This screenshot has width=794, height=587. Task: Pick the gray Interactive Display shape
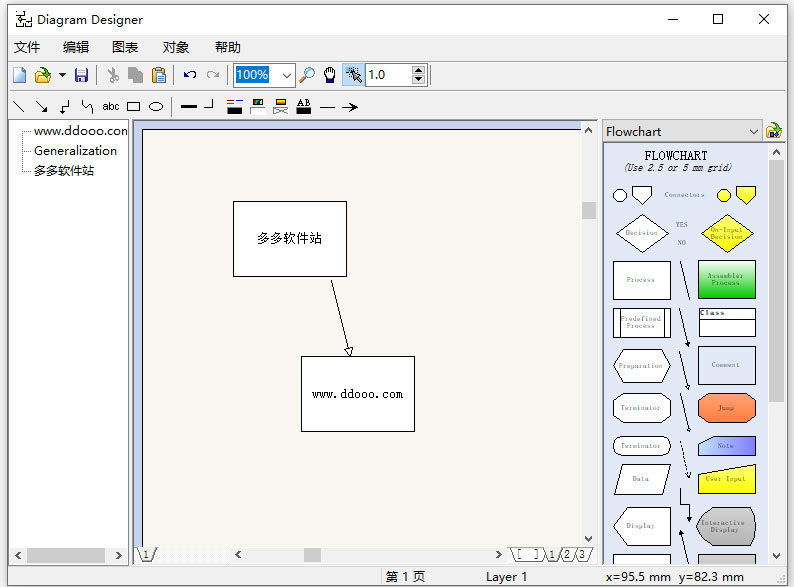(x=726, y=526)
